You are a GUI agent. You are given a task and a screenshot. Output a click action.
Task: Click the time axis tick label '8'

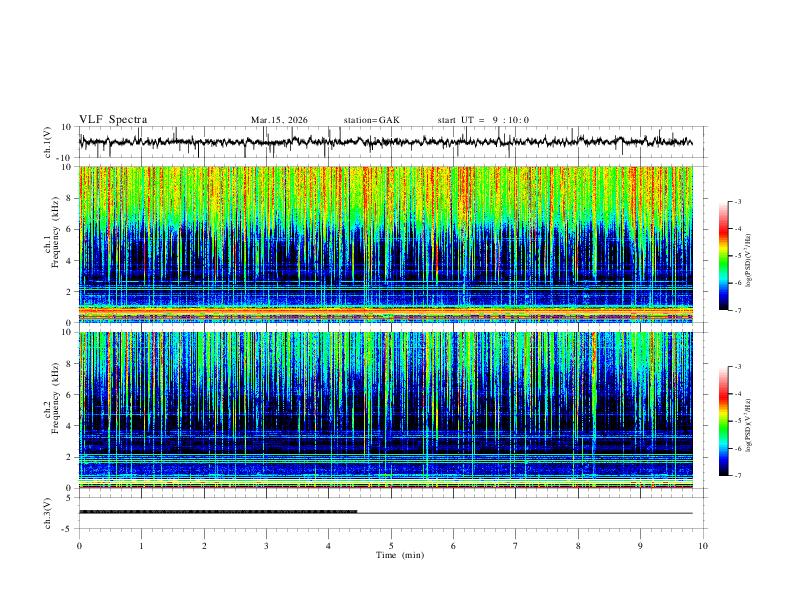tap(578, 546)
